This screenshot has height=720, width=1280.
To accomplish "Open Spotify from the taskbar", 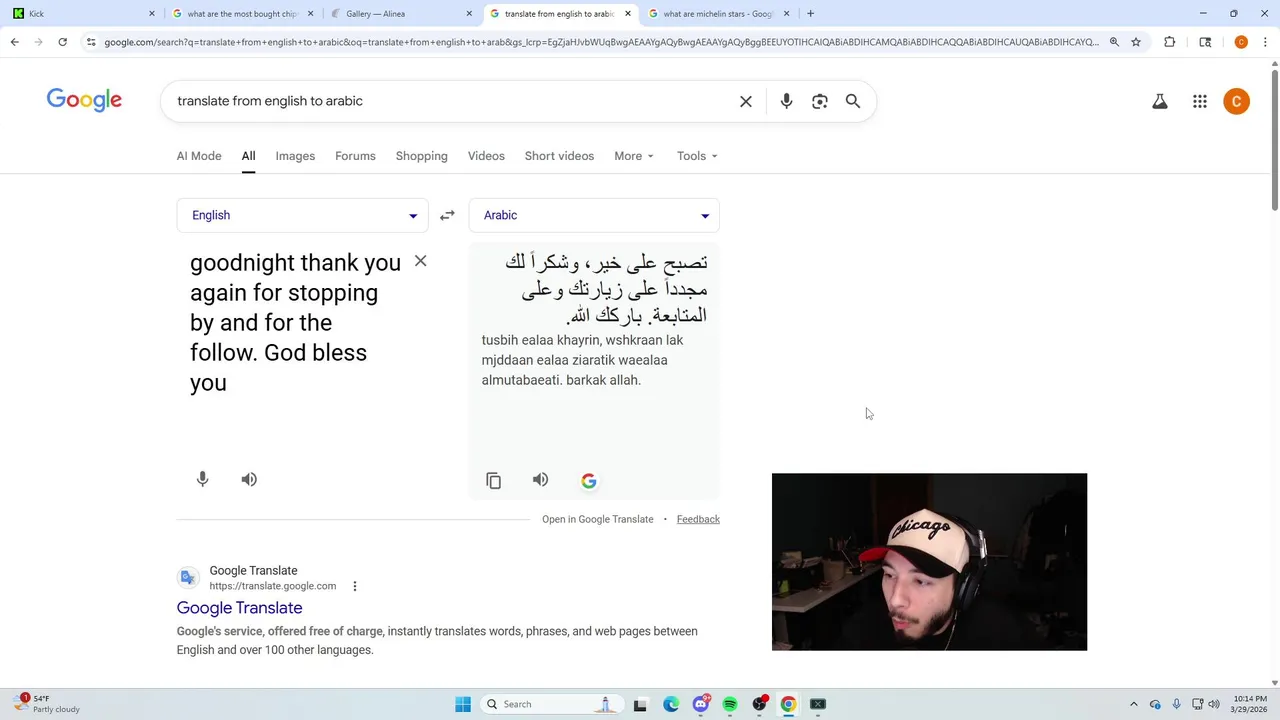I will (730, 704).
